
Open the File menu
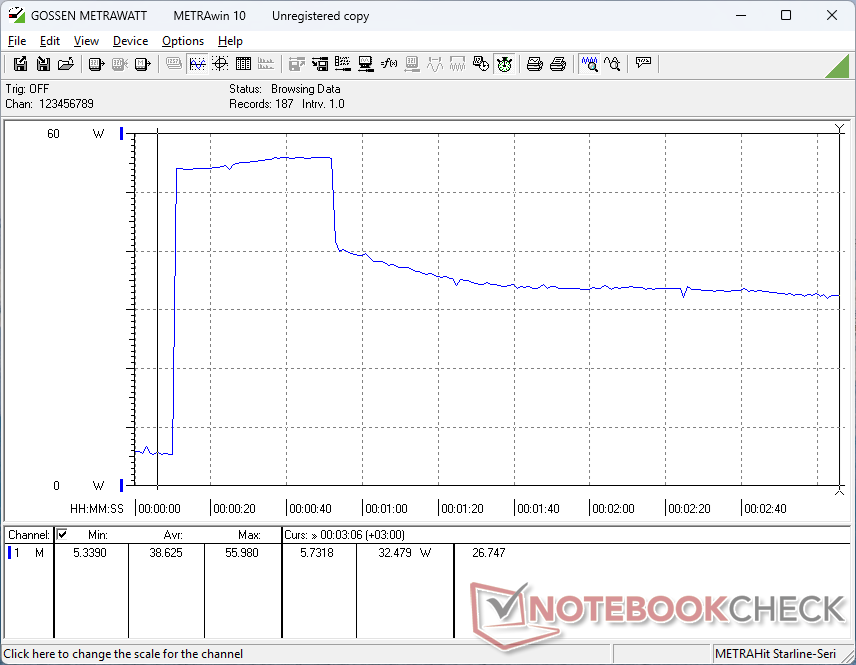17,41
